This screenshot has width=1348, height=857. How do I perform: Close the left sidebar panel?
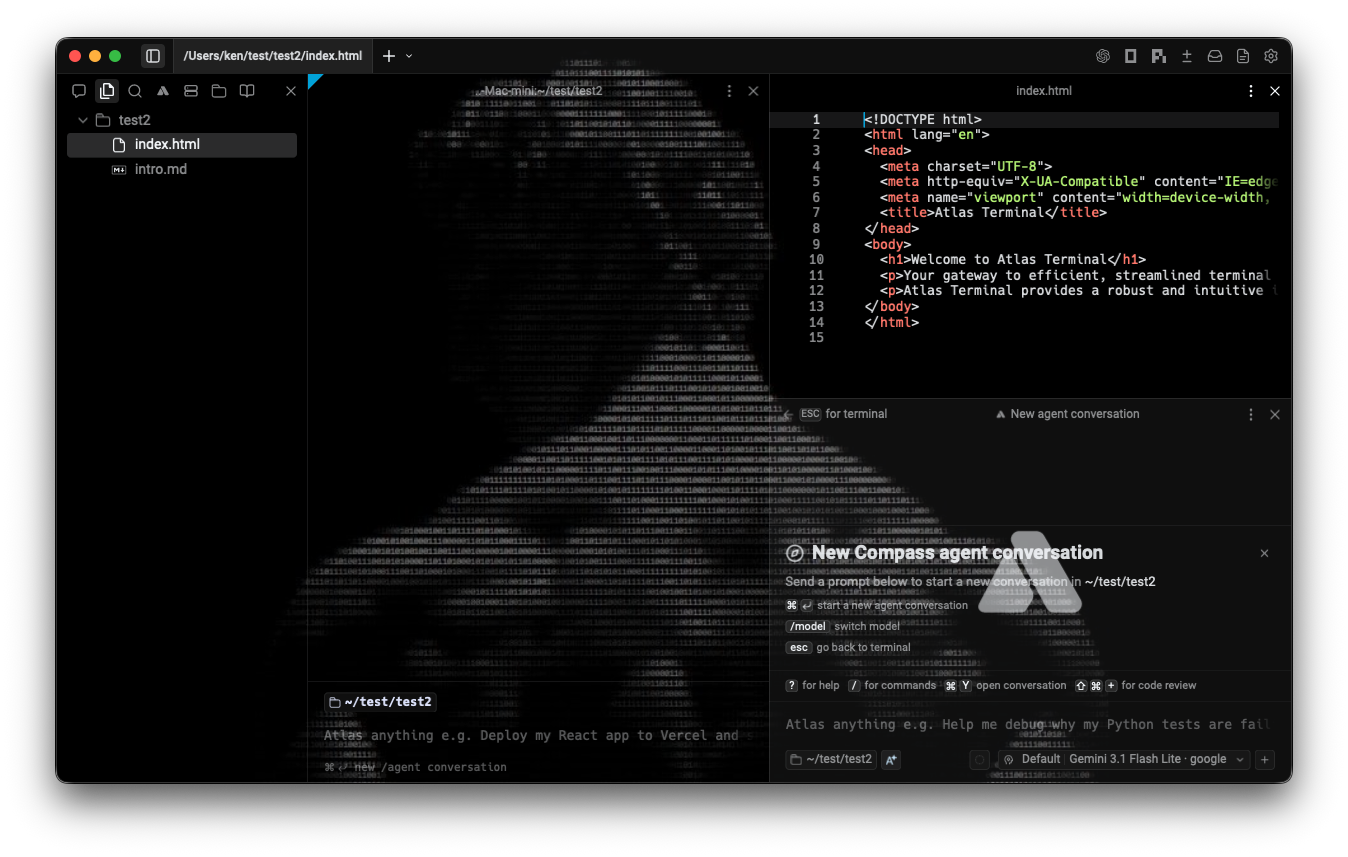[291, 91]
